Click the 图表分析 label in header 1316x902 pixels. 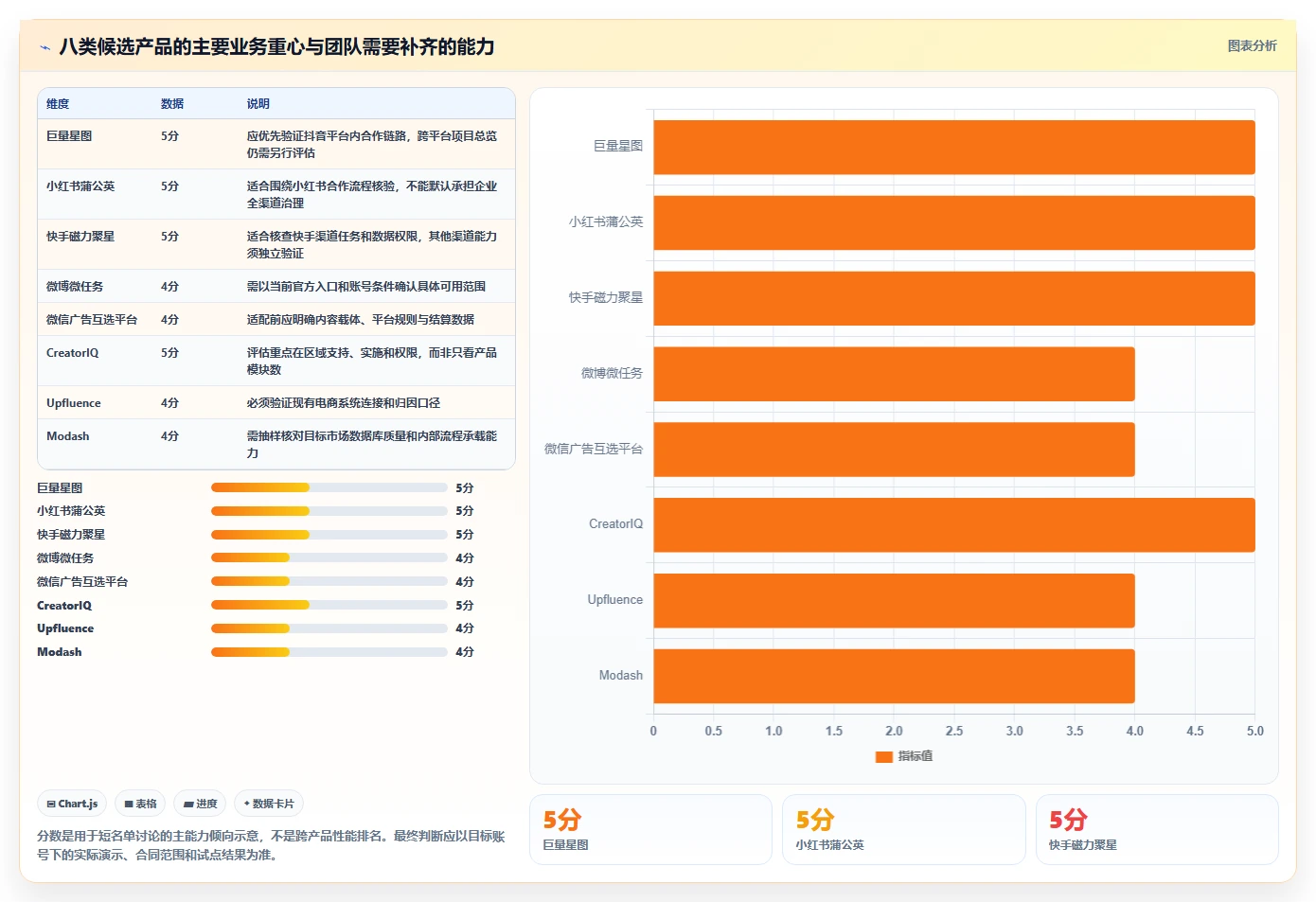(x=1252, y=45)
